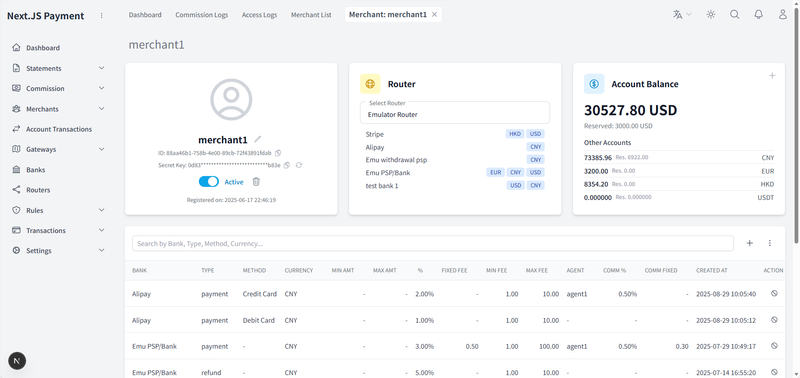Click the BANK column header
The height and width of the screenshot is (378, 800).
pos(139,270)
